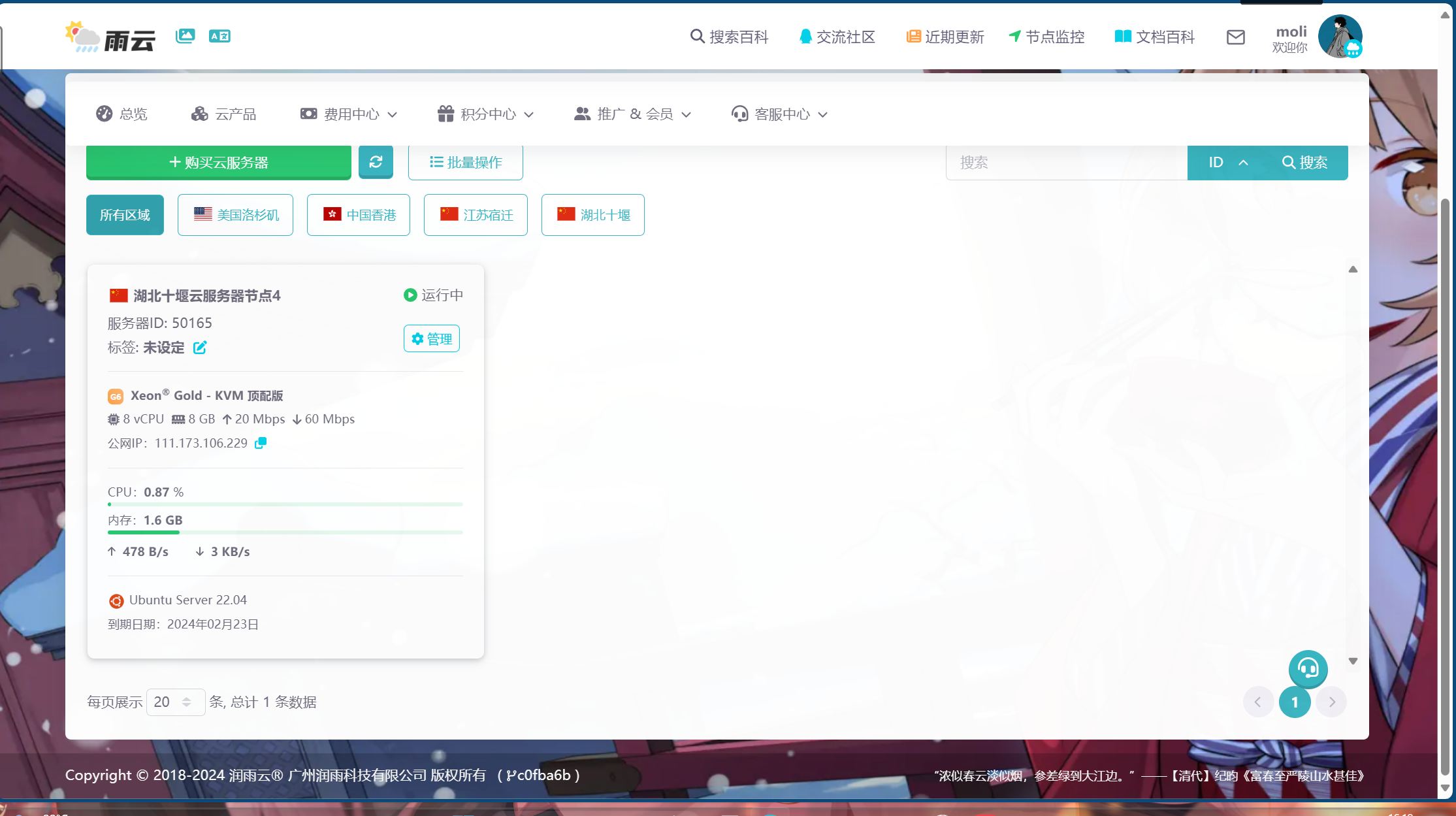1456x816 pixels.
Task: Click the search input box
Action: click(1066, 162)
